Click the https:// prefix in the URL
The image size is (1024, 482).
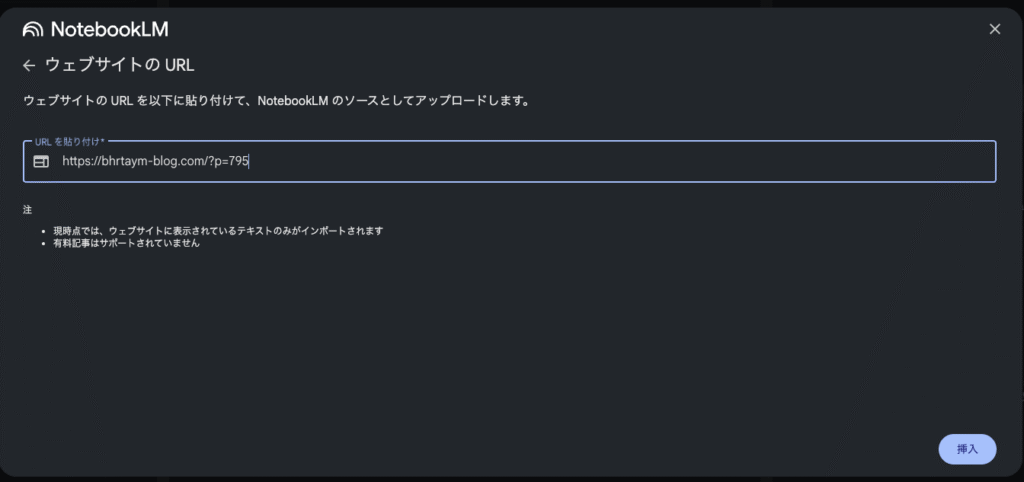coord(82,161)
